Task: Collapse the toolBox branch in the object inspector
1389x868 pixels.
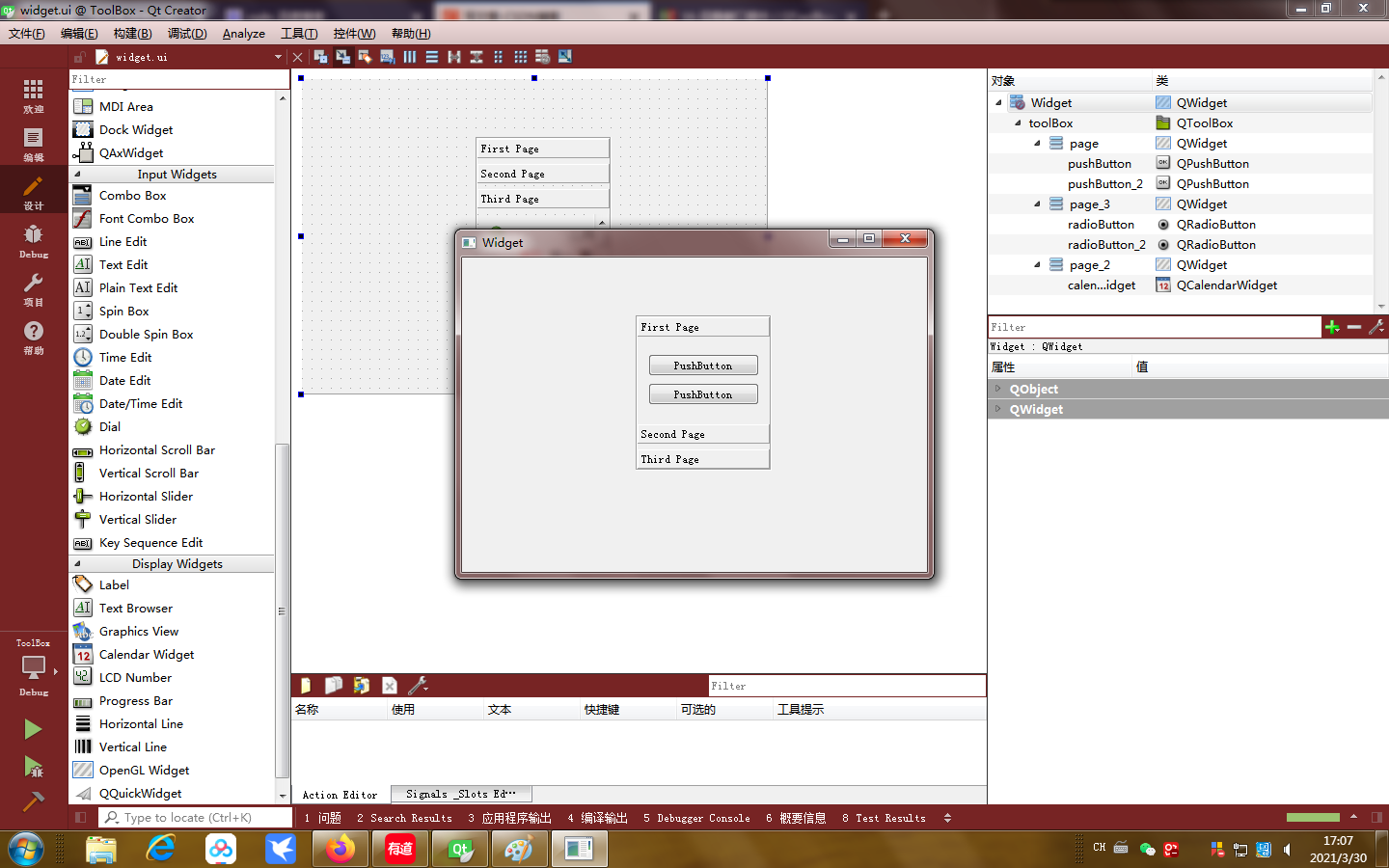Action: 1018,122
